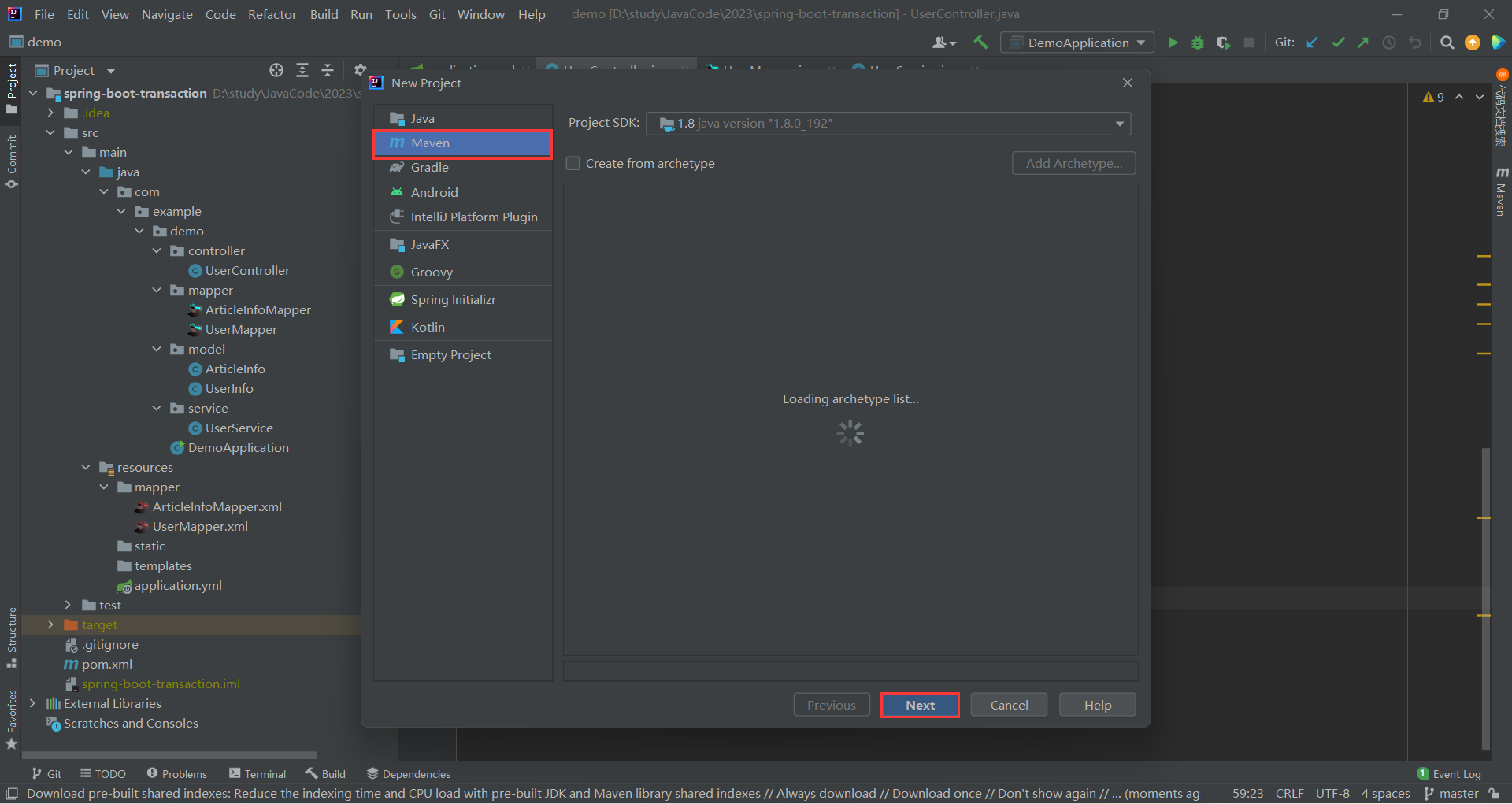Click the Build project hammer icon
This screenshot has height=804, width=1512.
(x=980, y=43)
